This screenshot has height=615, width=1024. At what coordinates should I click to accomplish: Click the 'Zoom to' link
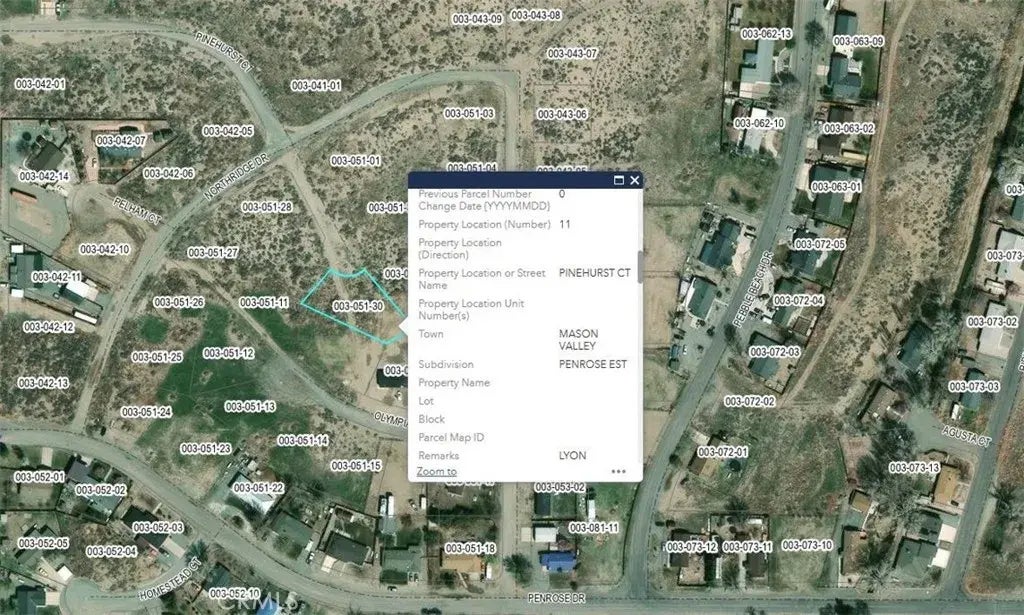437,471
